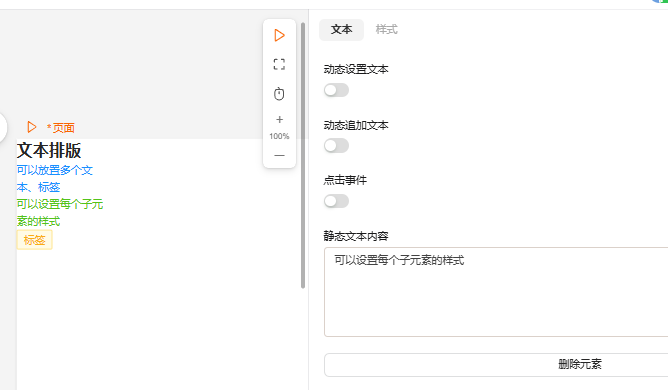Zoom out with the minus icon
The image size is (668, 390).
click(279, 156)
